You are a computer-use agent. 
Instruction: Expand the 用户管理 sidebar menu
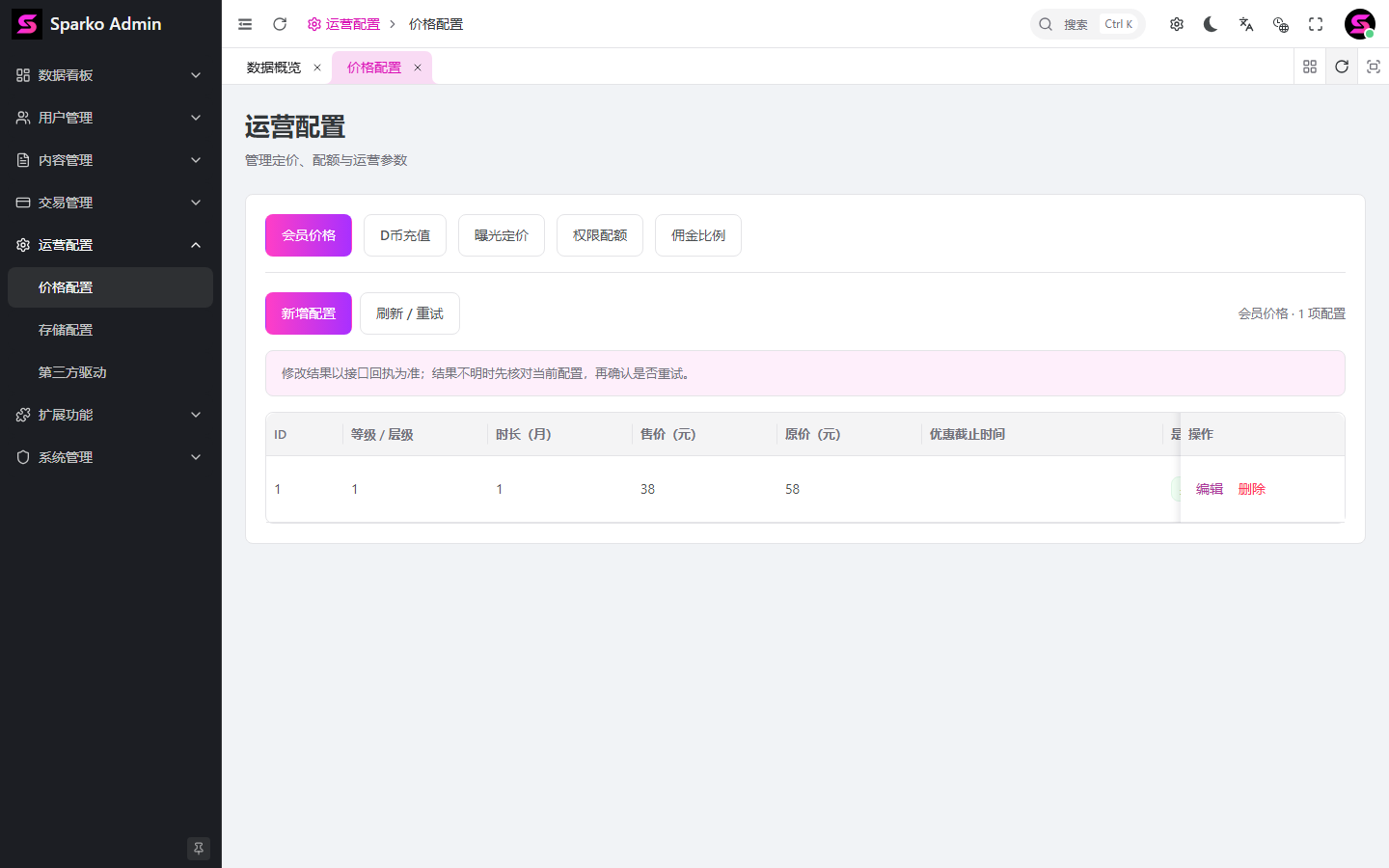click(110, 118)
